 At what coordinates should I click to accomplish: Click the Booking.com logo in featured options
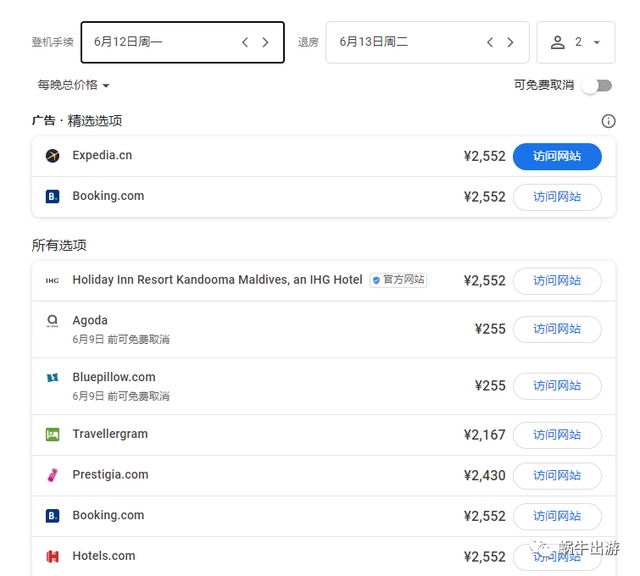pyautogui.click(x=52, y=196)
